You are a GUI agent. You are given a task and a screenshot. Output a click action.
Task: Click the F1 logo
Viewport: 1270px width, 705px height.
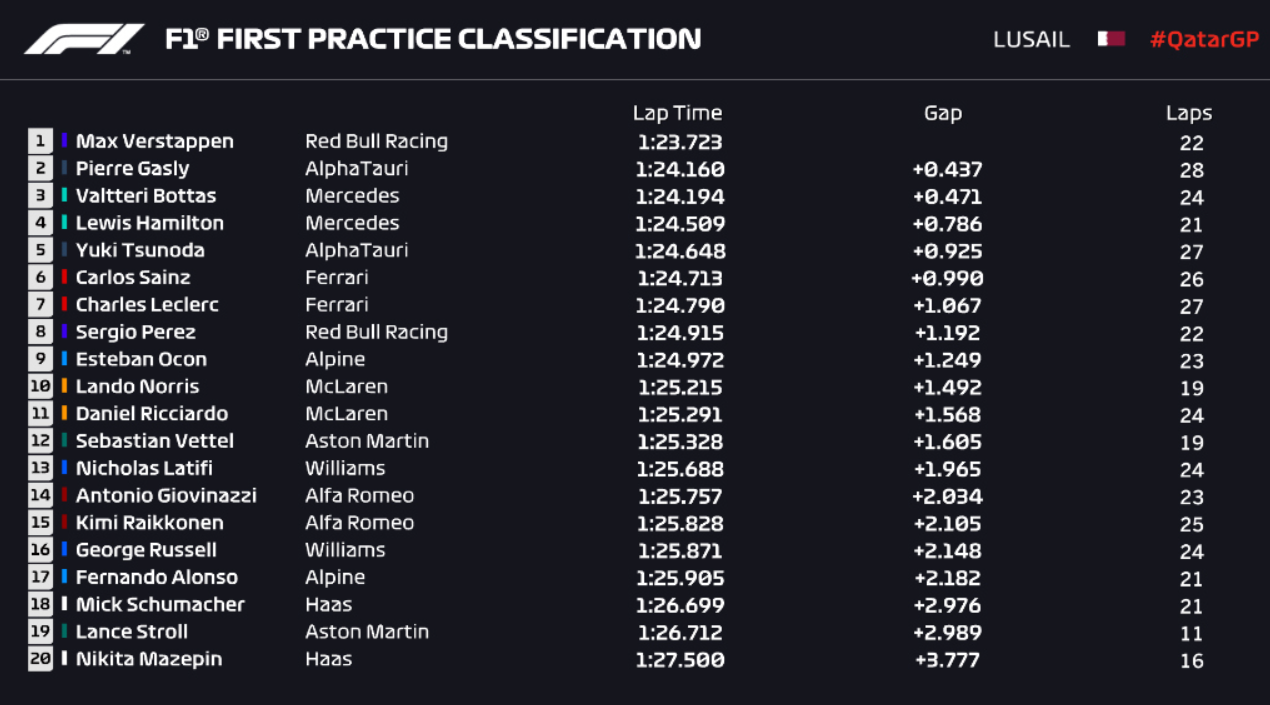(x=84, y=40)
